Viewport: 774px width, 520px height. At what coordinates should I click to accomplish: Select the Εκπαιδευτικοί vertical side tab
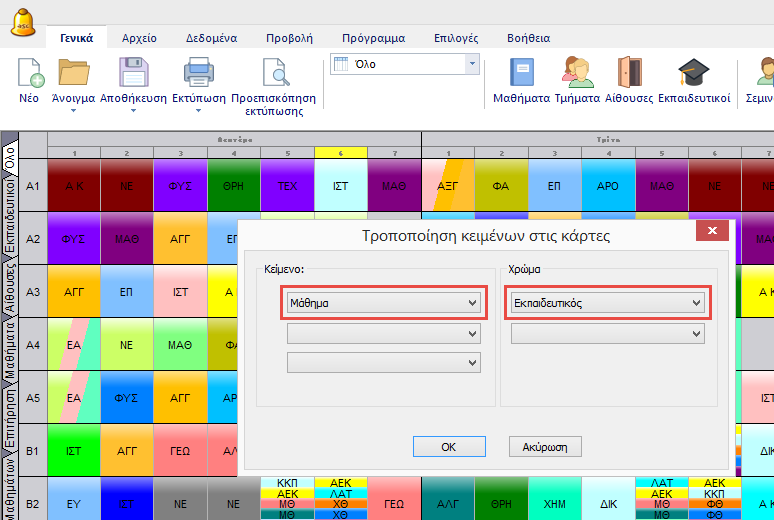click(x=9, y=215)
